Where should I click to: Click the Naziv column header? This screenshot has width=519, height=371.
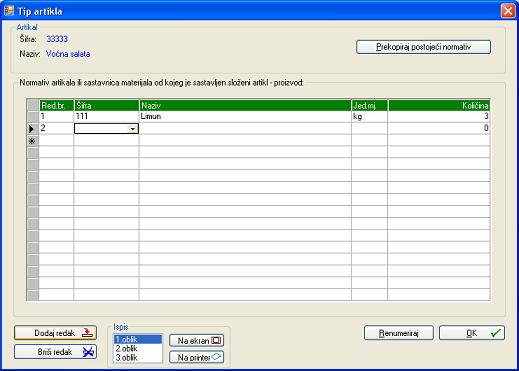coord(245,105)
